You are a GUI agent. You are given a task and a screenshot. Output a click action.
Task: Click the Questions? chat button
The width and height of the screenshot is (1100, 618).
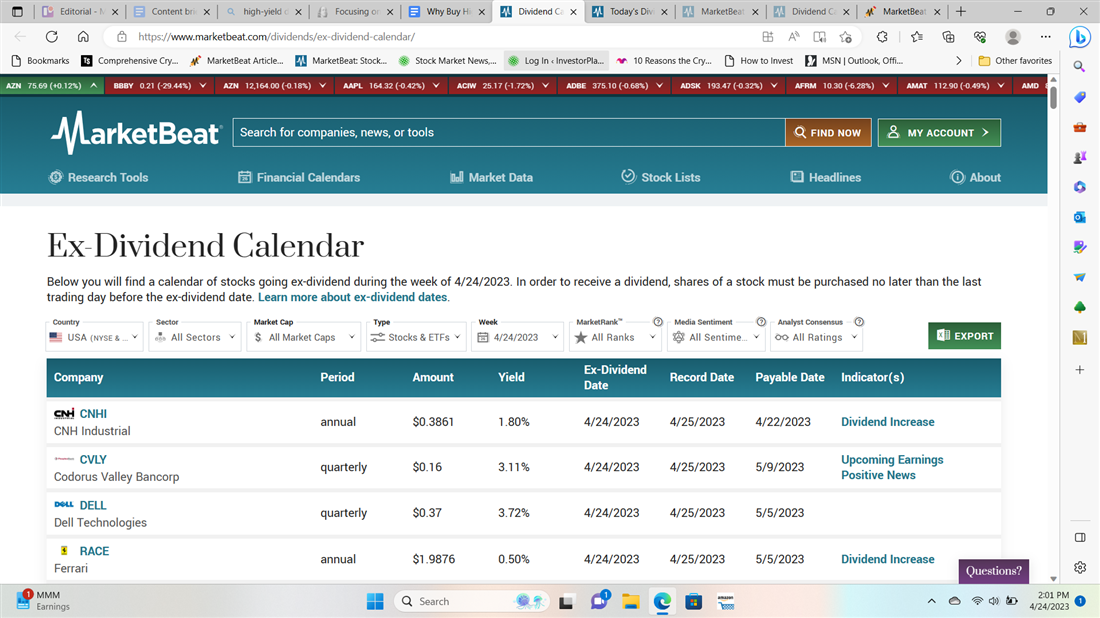[993, 571]
